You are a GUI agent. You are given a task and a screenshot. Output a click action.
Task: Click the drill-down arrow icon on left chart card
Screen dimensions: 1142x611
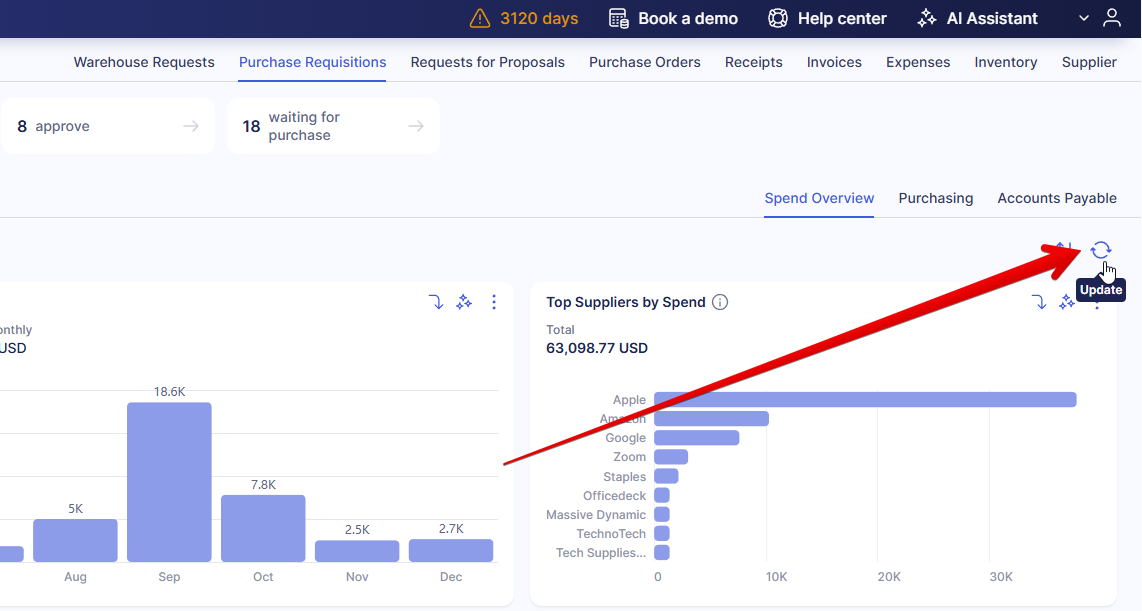[436, 302]
